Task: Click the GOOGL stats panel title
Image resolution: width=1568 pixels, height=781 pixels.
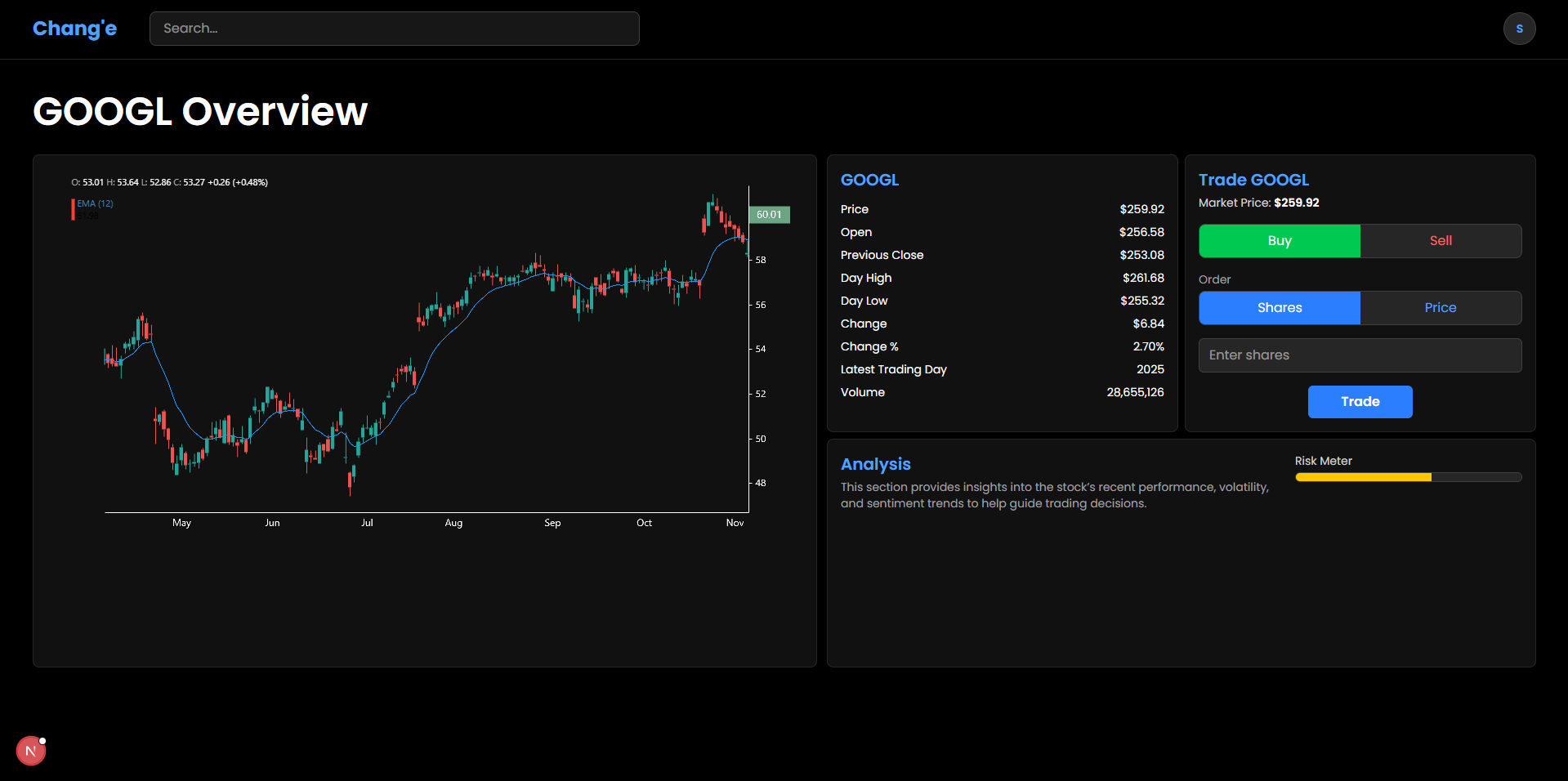Action: 869,180
